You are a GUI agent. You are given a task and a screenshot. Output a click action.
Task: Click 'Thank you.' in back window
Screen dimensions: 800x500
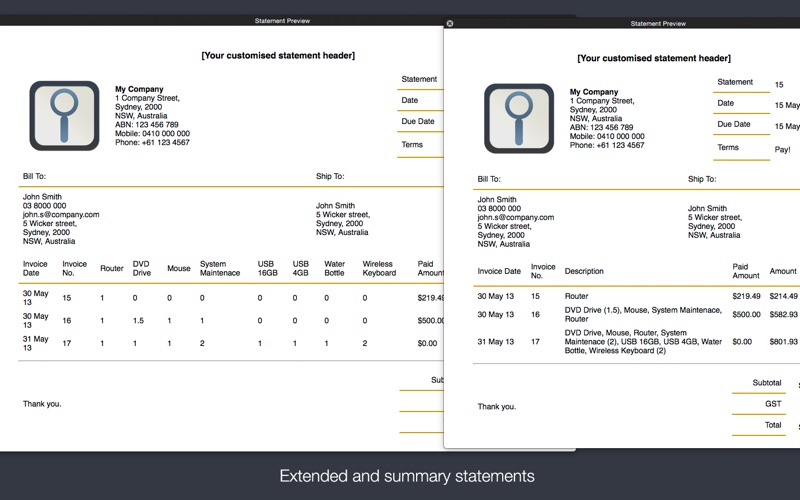click(x=42, y=404)
